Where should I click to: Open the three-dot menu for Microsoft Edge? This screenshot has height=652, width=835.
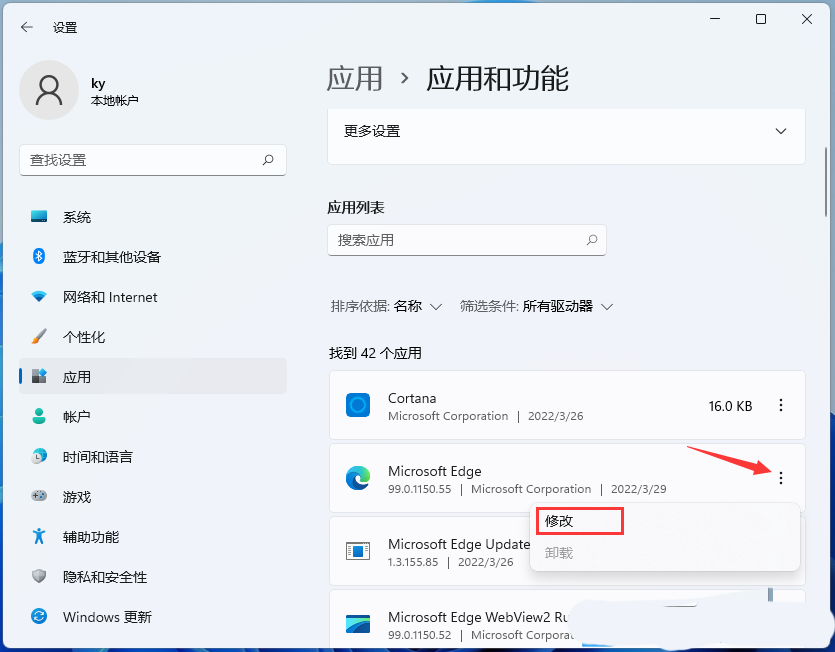[781, 478]
